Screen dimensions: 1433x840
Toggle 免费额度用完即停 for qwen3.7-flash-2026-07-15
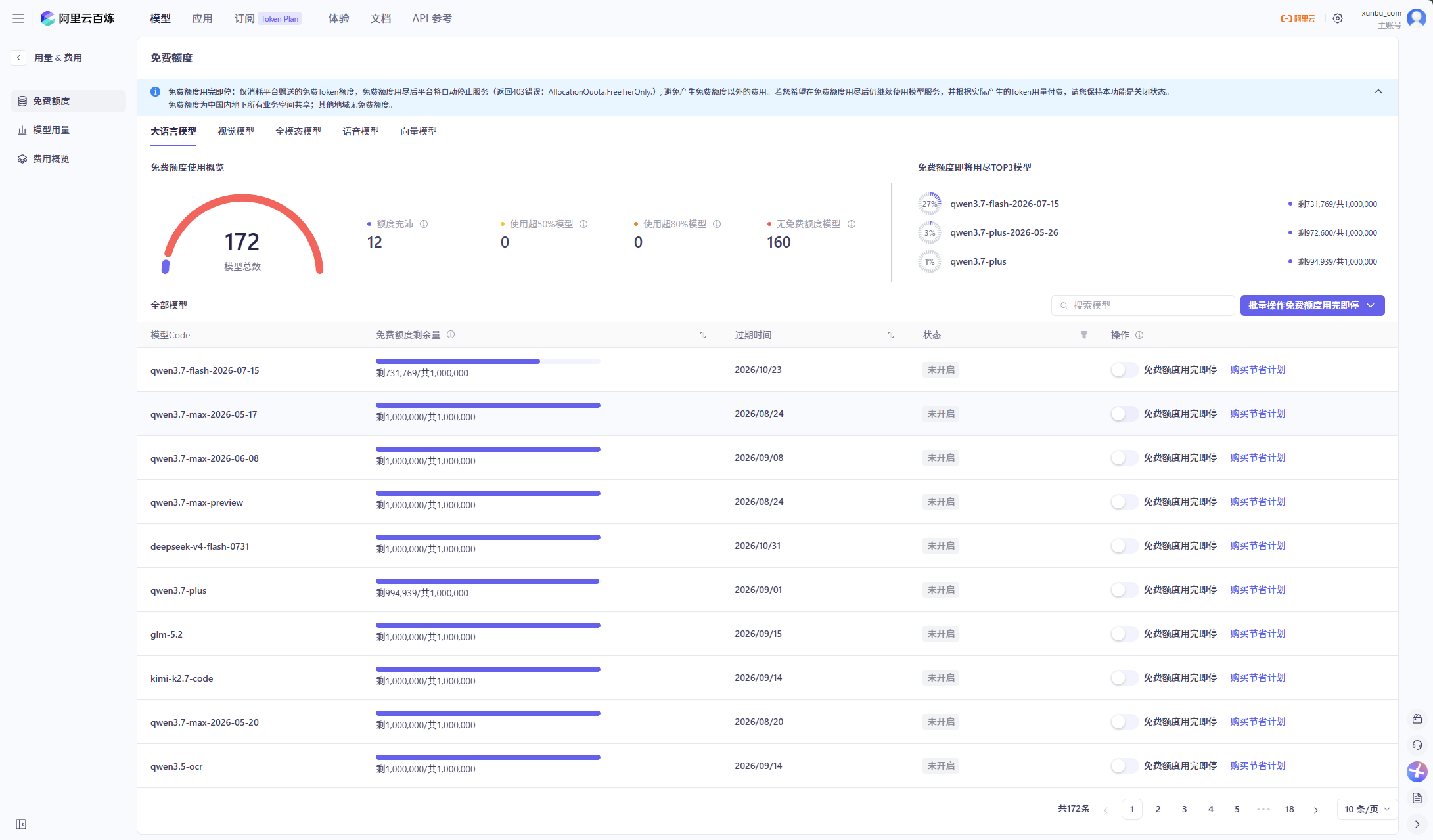1124,370
